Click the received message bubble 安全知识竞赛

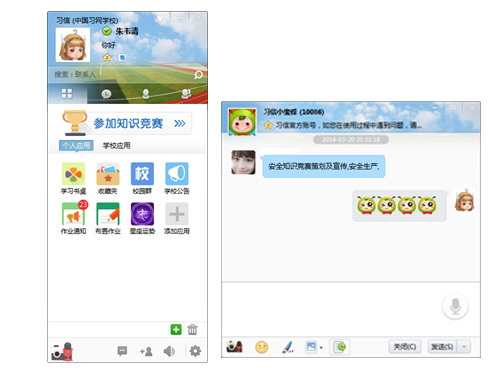coord(324,166)
